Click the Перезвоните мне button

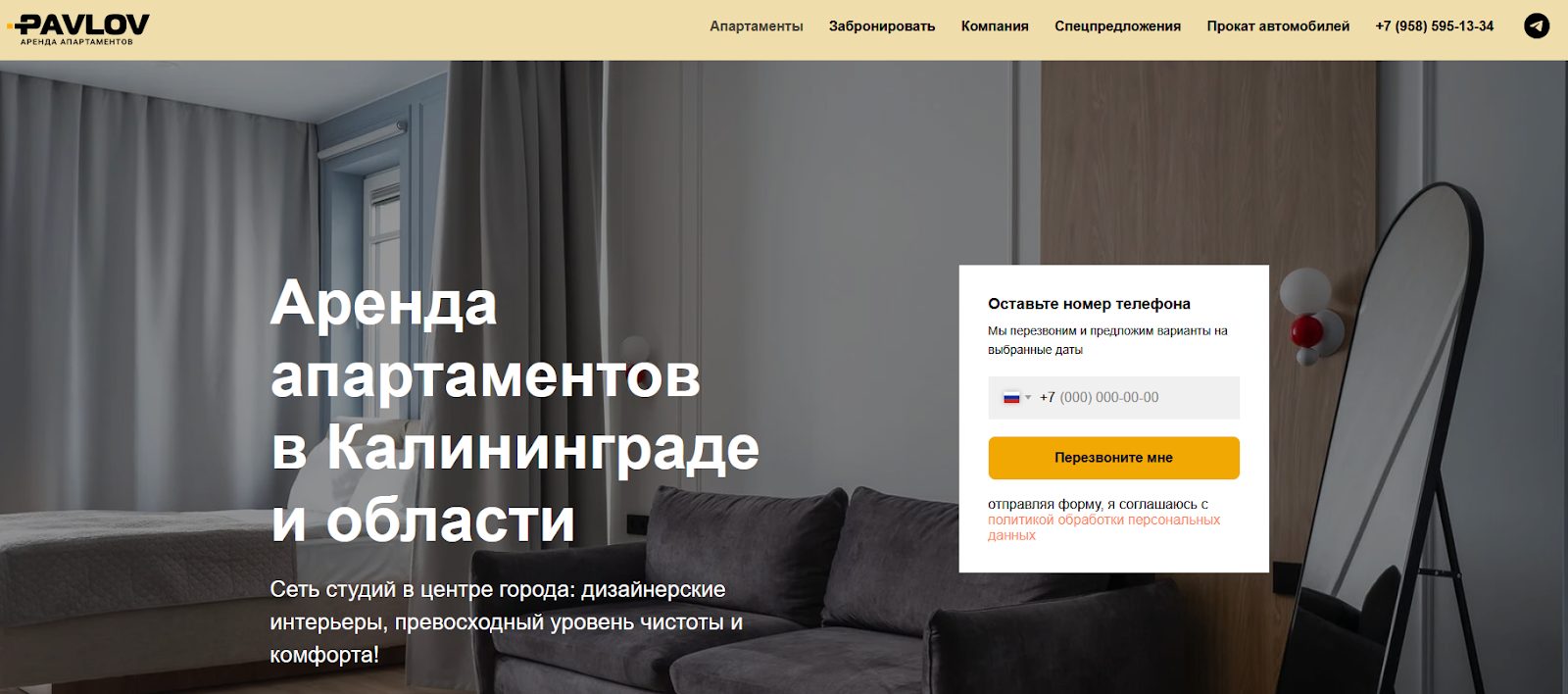[x=1113, y=458]
